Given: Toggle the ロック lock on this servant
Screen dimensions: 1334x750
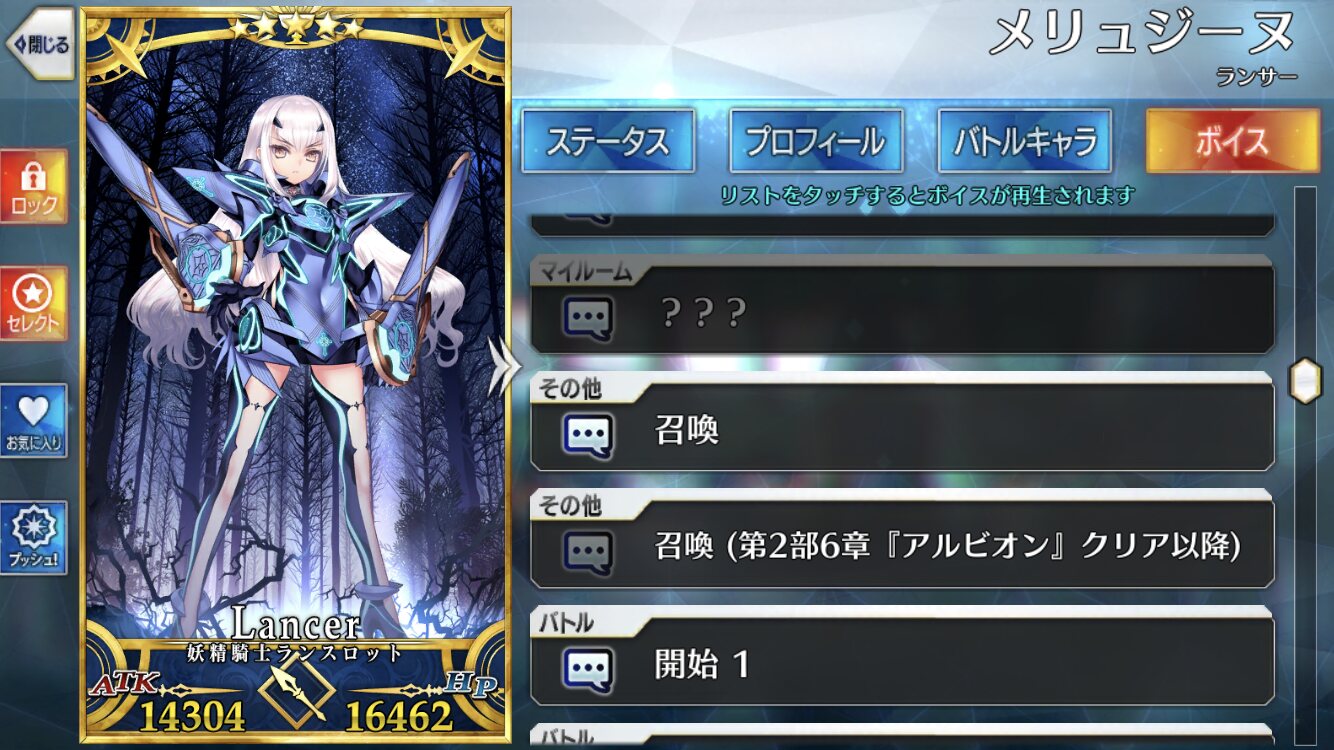Looking at the screenshot, I should pos(34,187).
